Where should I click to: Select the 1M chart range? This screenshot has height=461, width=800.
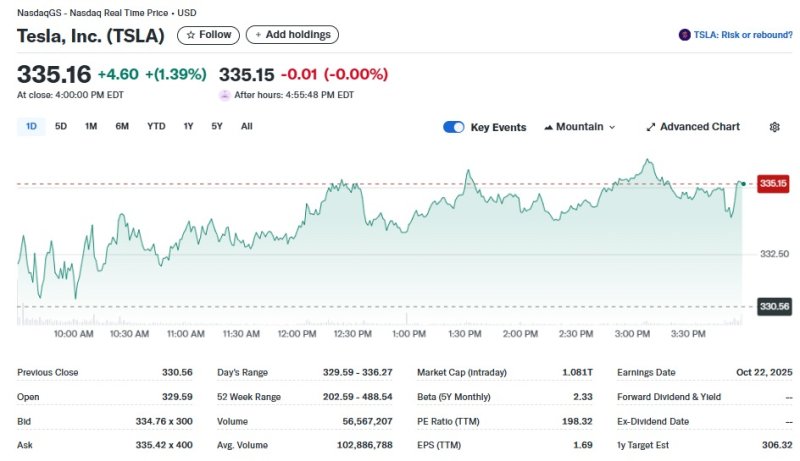(91, 126)
